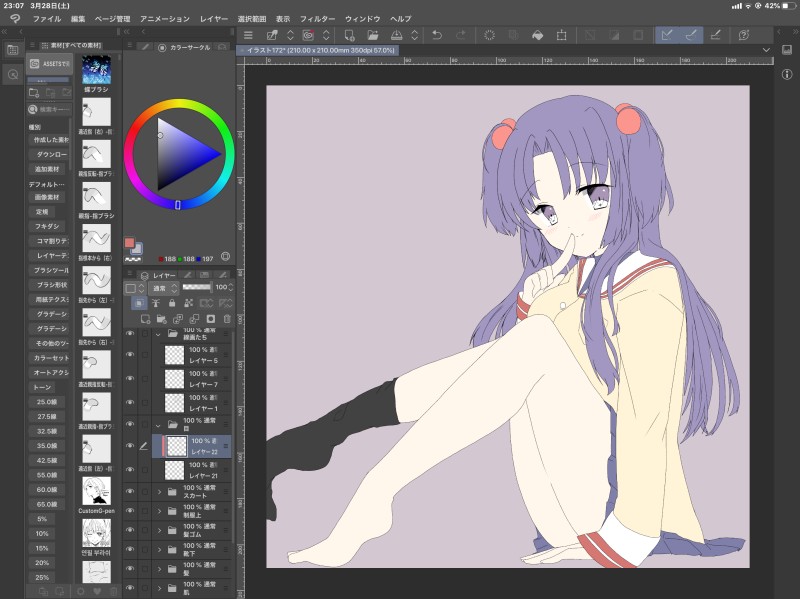Open the canvas tab list chevron

coord(766,50)
